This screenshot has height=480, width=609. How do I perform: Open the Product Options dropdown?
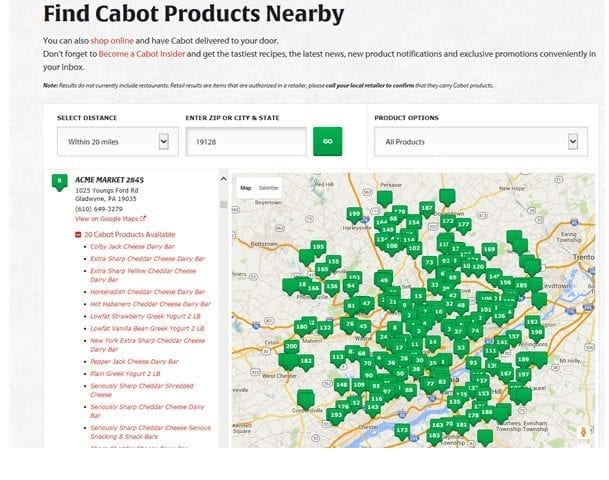point(481,142)
